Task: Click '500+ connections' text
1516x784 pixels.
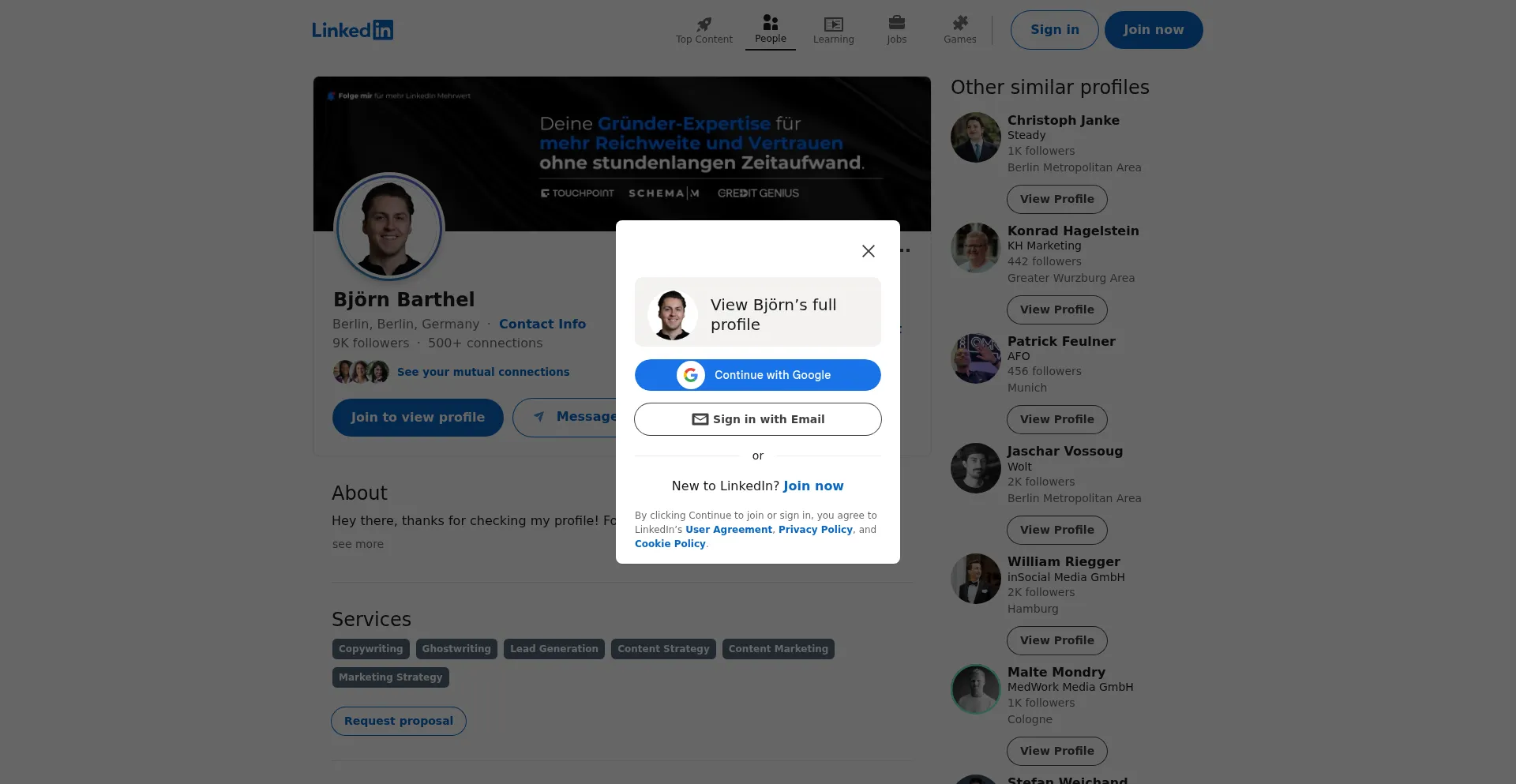Action: pyautogui.click(x=485, y=343)
